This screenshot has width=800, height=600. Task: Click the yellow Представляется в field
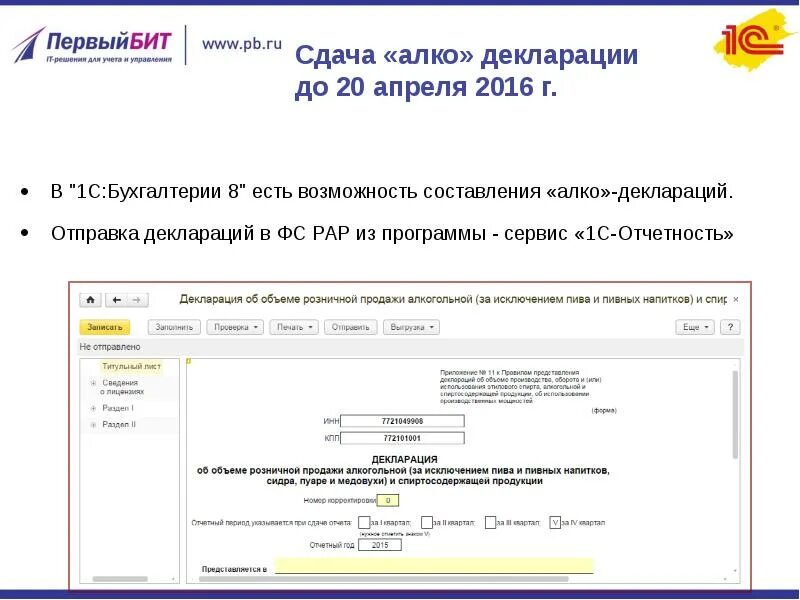[434, 566]
